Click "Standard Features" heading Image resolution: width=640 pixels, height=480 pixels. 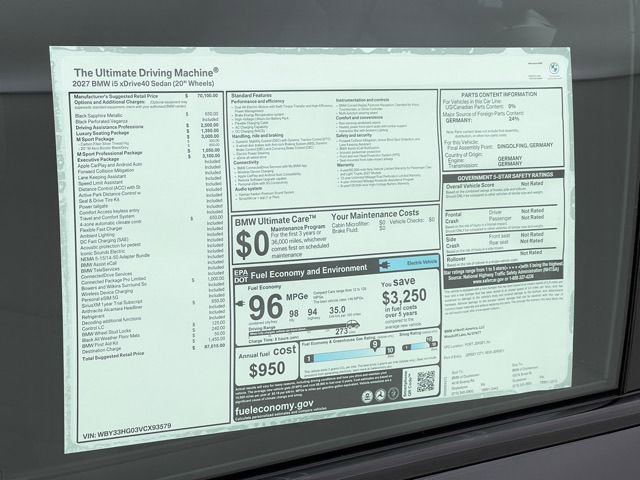coord(251,96)
